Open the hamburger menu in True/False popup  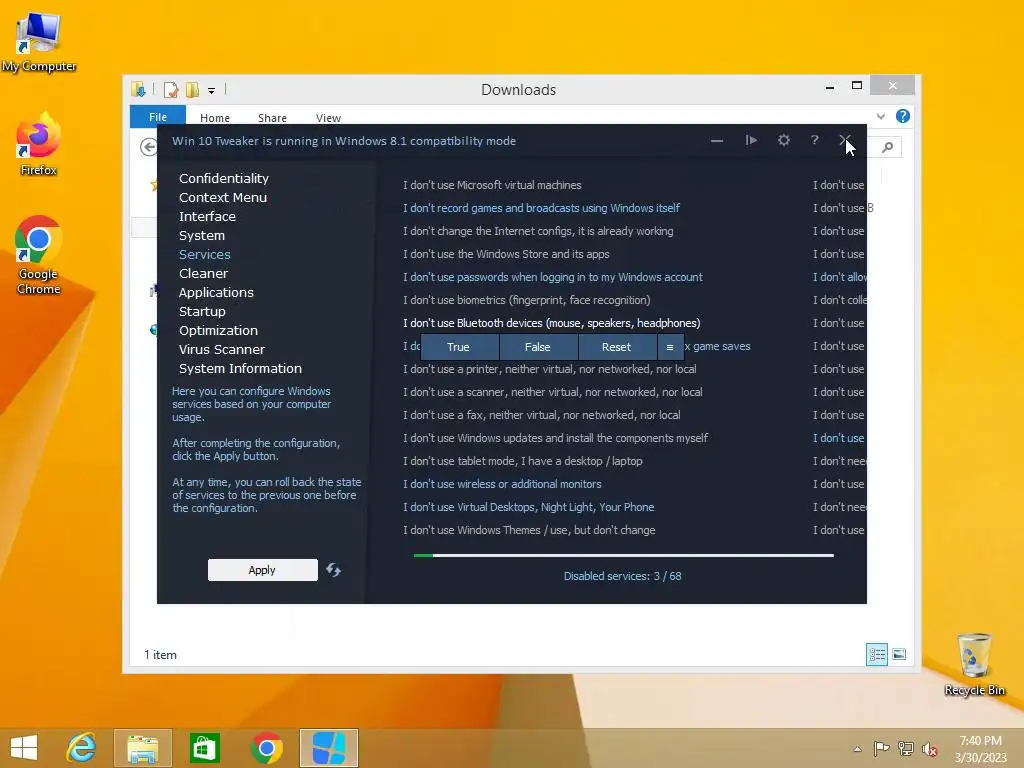(x=670, y=347)
